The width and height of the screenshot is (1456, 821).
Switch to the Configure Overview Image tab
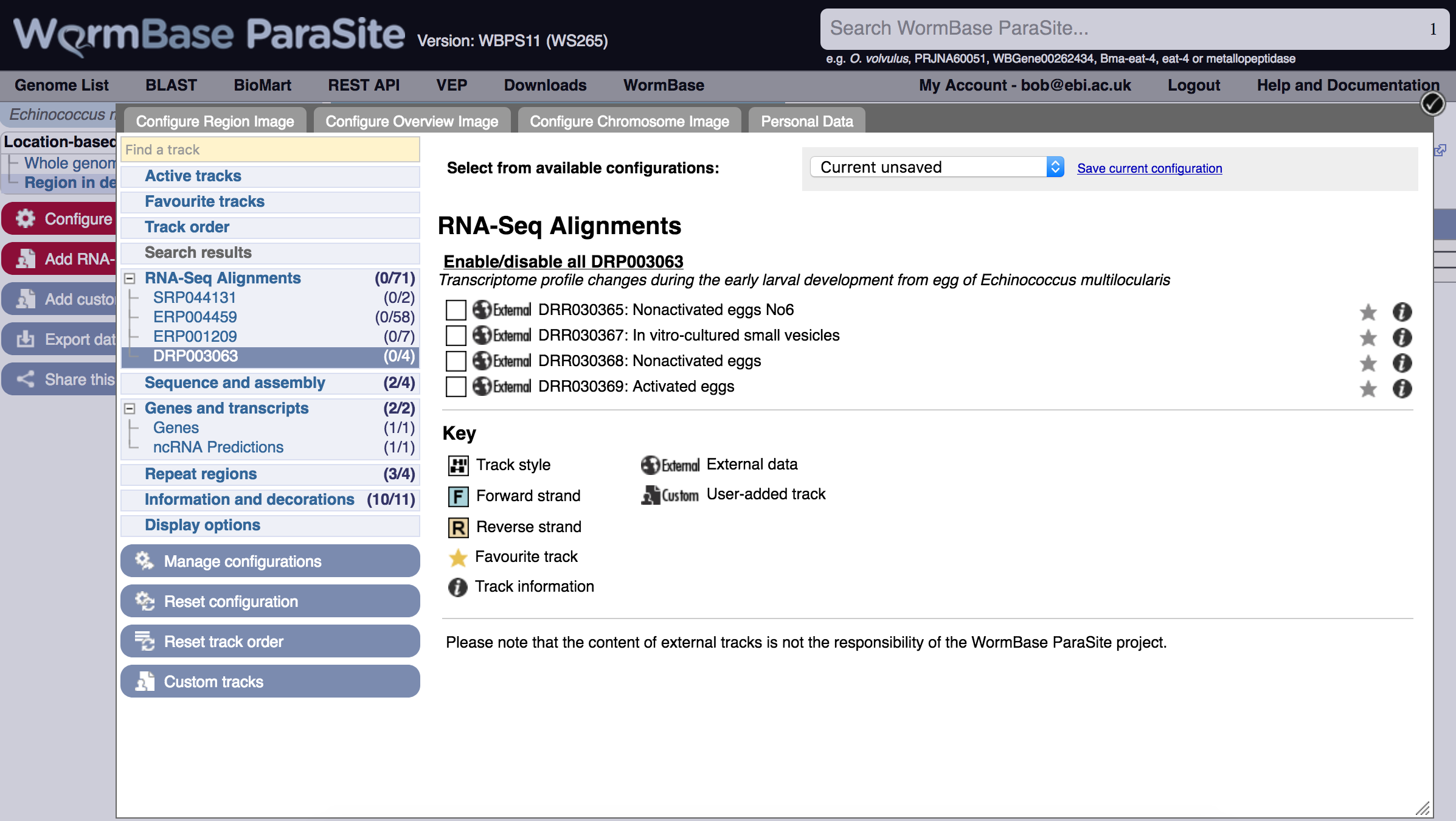(x=412, y=121)
